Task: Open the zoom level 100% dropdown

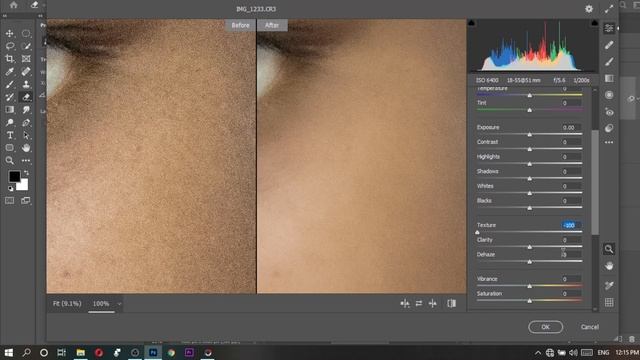Action: (x=119, y=304)
